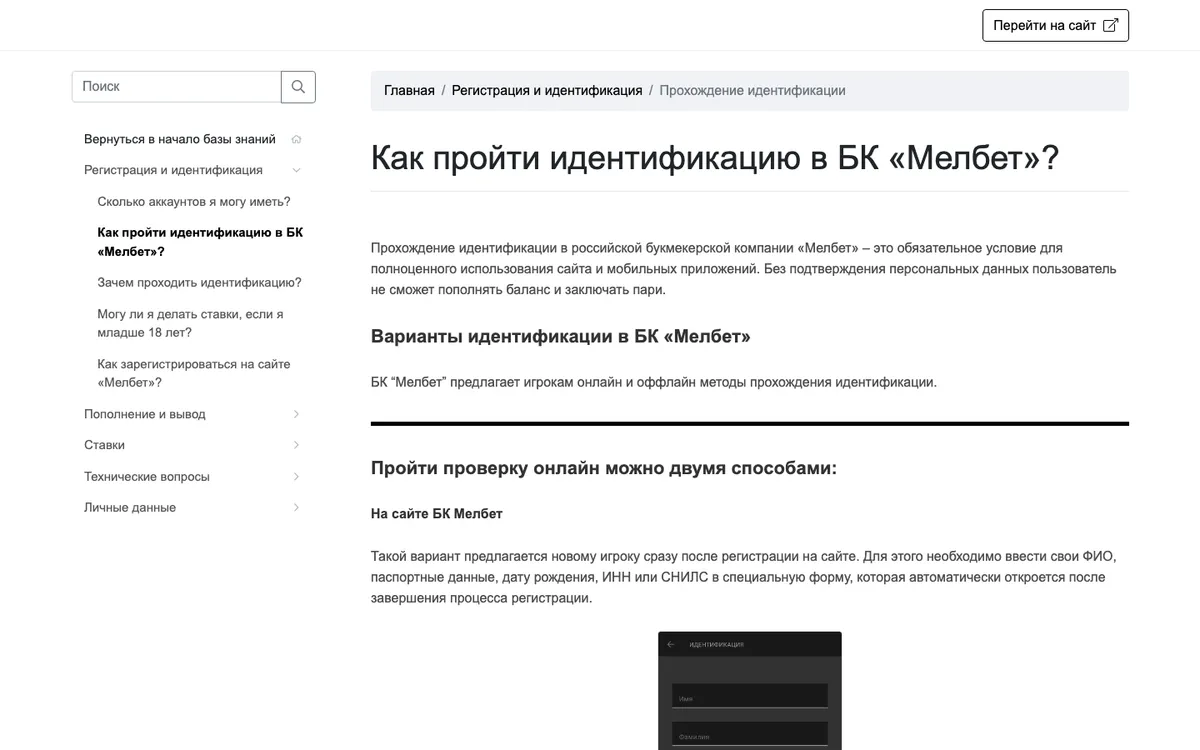Open the Ставки sidebar section
1200x750 pixels.
coord(104,445)
